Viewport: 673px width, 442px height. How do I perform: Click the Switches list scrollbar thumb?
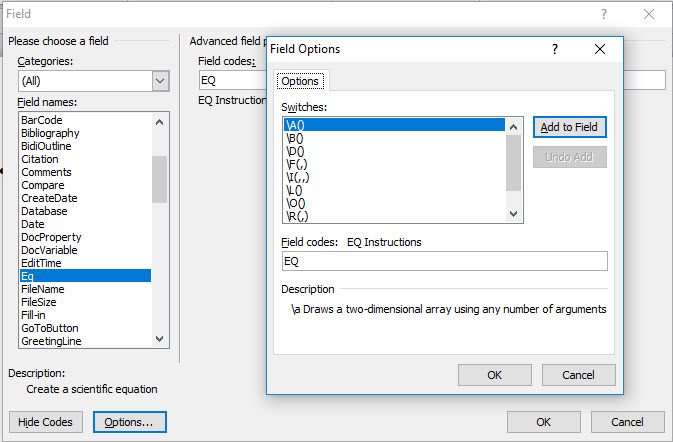513,163
